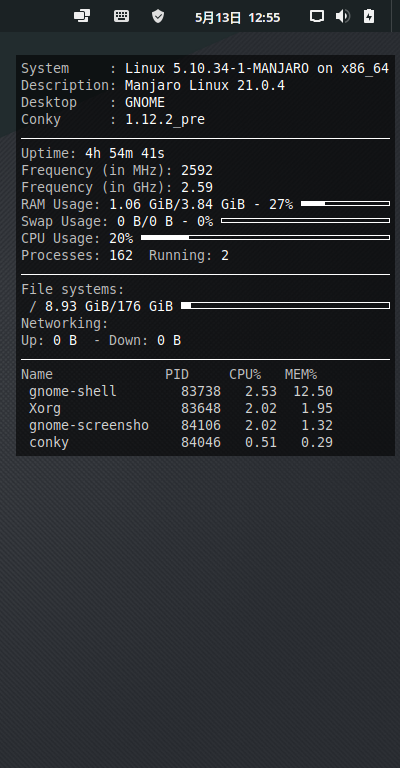Select the gnome-shell process name
Screen dimensions: 400x768
[x=73, y=392]
